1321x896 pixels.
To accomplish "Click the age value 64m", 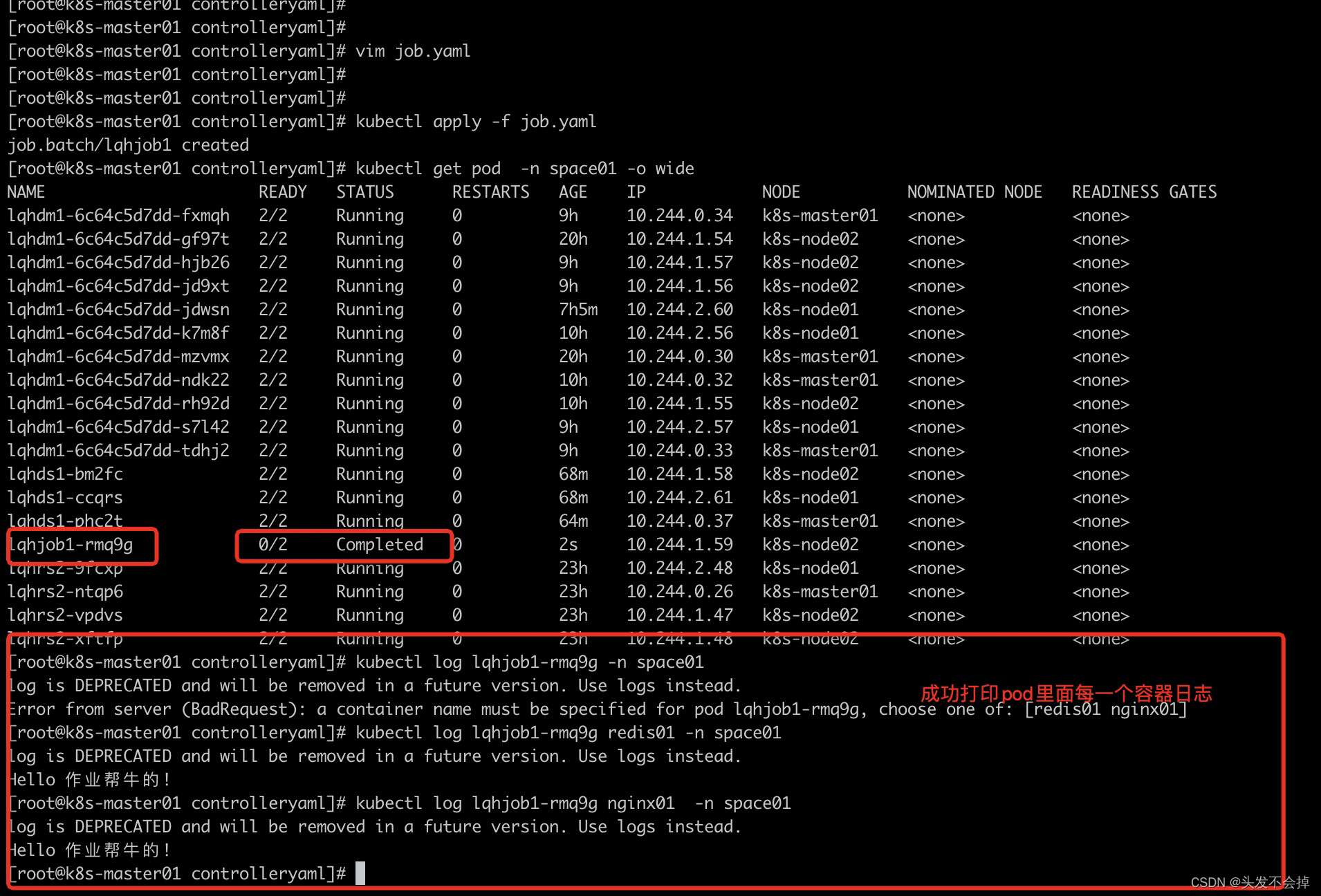I will click(x=573, y=521).
